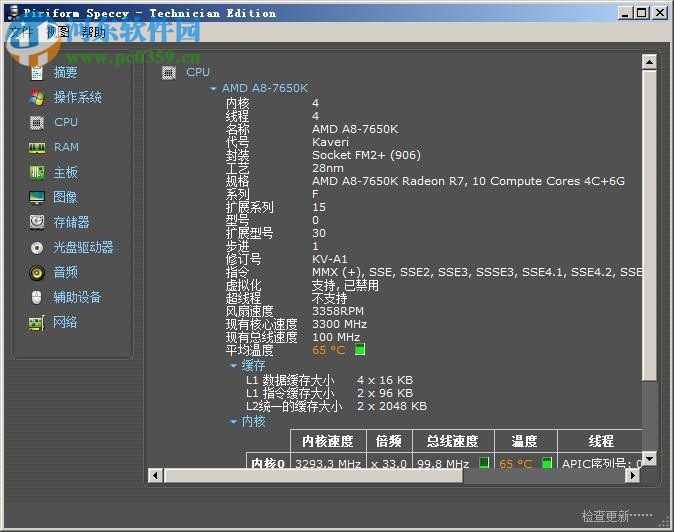
Task: Click the 音频 speaker icon
Action: [x=37, y=272]
